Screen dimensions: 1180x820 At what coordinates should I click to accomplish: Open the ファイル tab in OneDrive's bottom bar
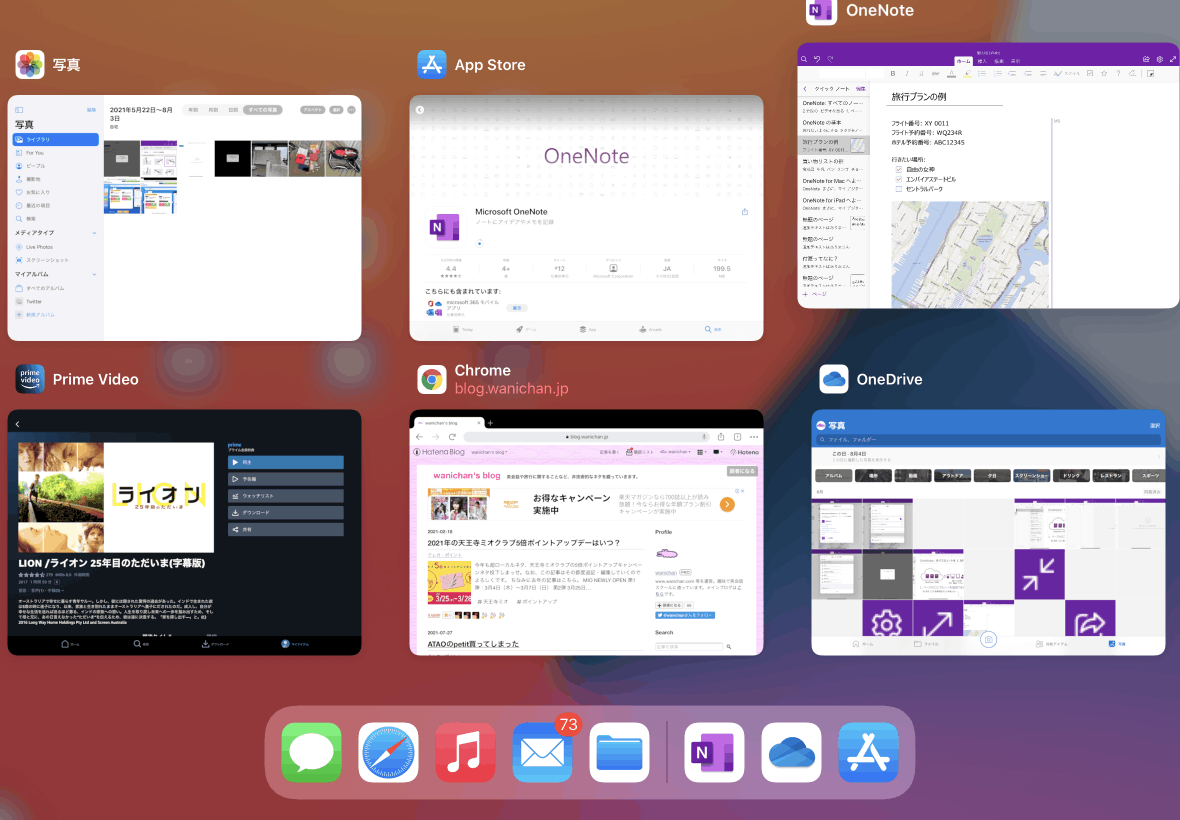click(926, 644)
